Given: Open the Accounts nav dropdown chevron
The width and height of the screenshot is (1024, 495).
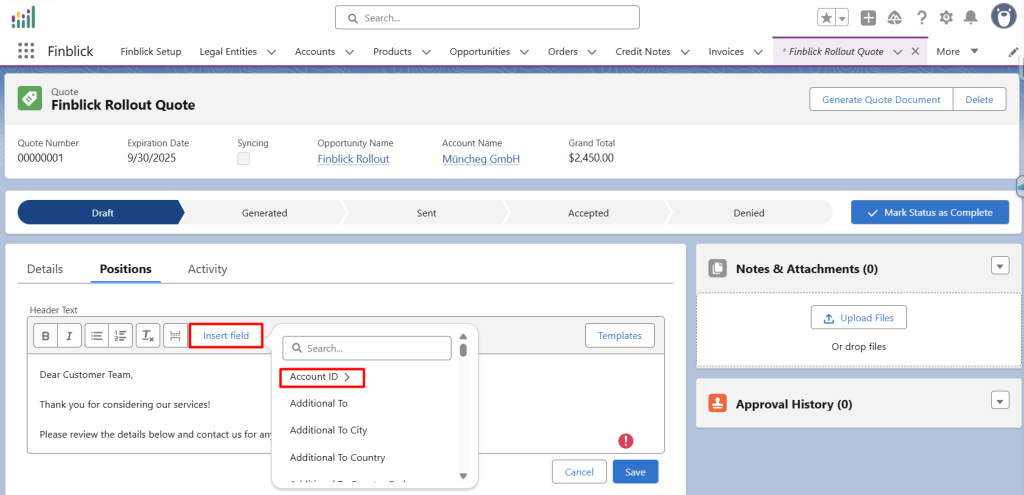Looking at the screenshot, I should (x=349, y=52).
